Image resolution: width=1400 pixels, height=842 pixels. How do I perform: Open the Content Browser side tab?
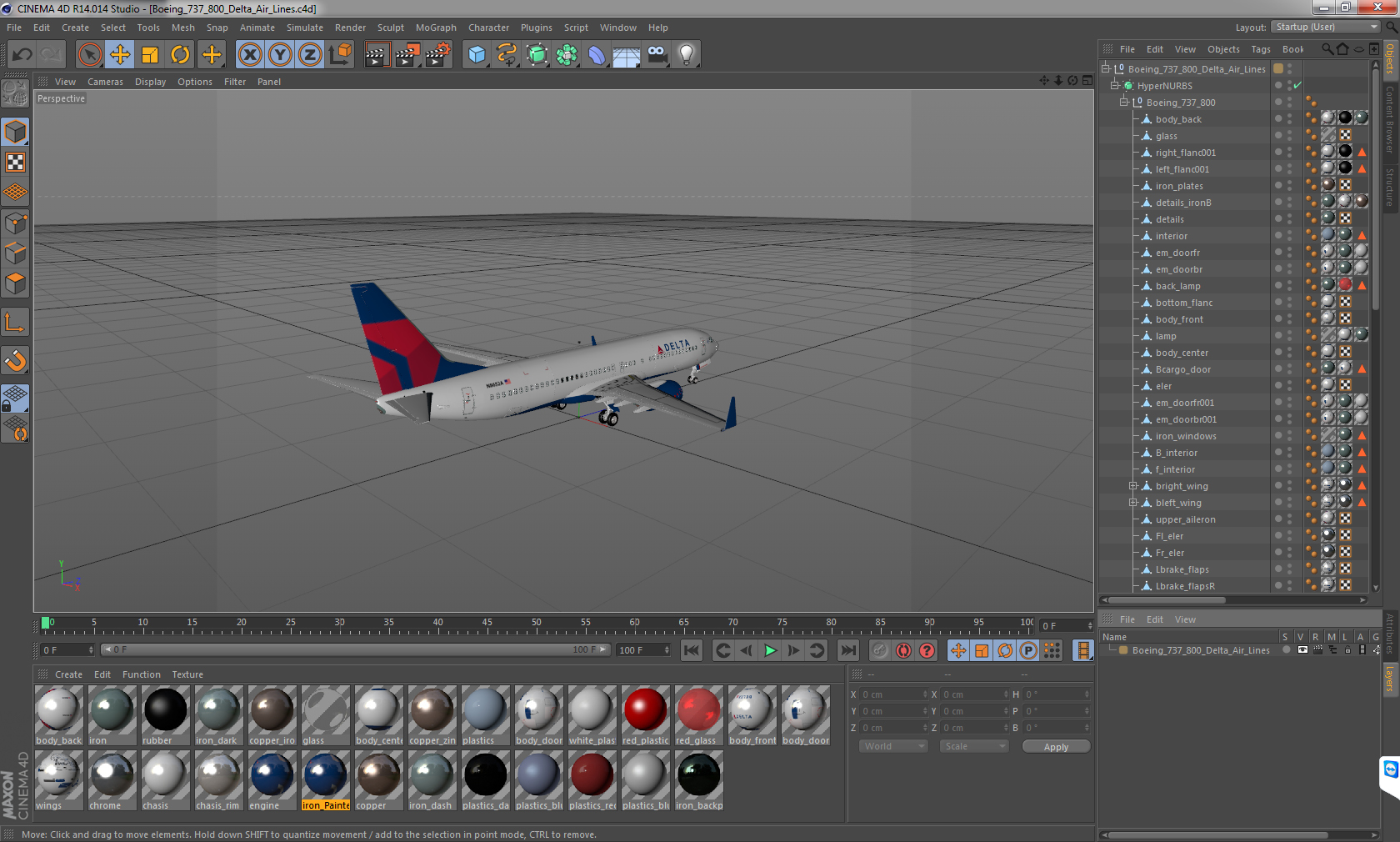click(1390, 118)
